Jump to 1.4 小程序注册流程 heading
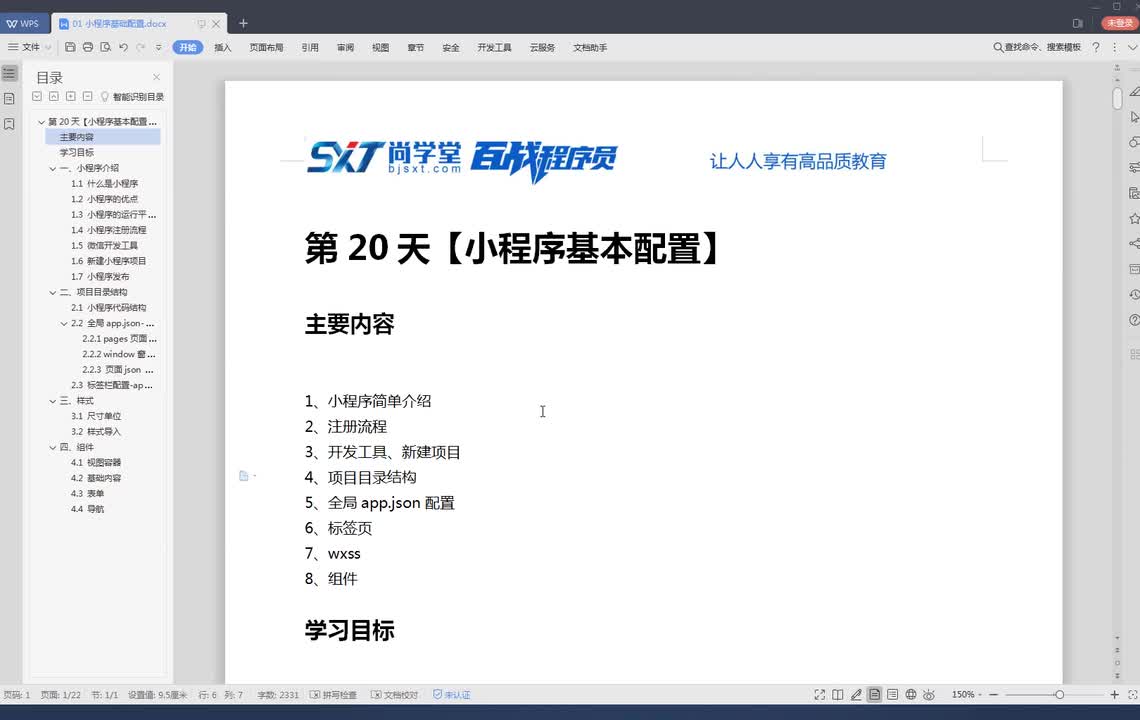The width and height of the screenshot is (1140, 720). (x=108, y=230)
